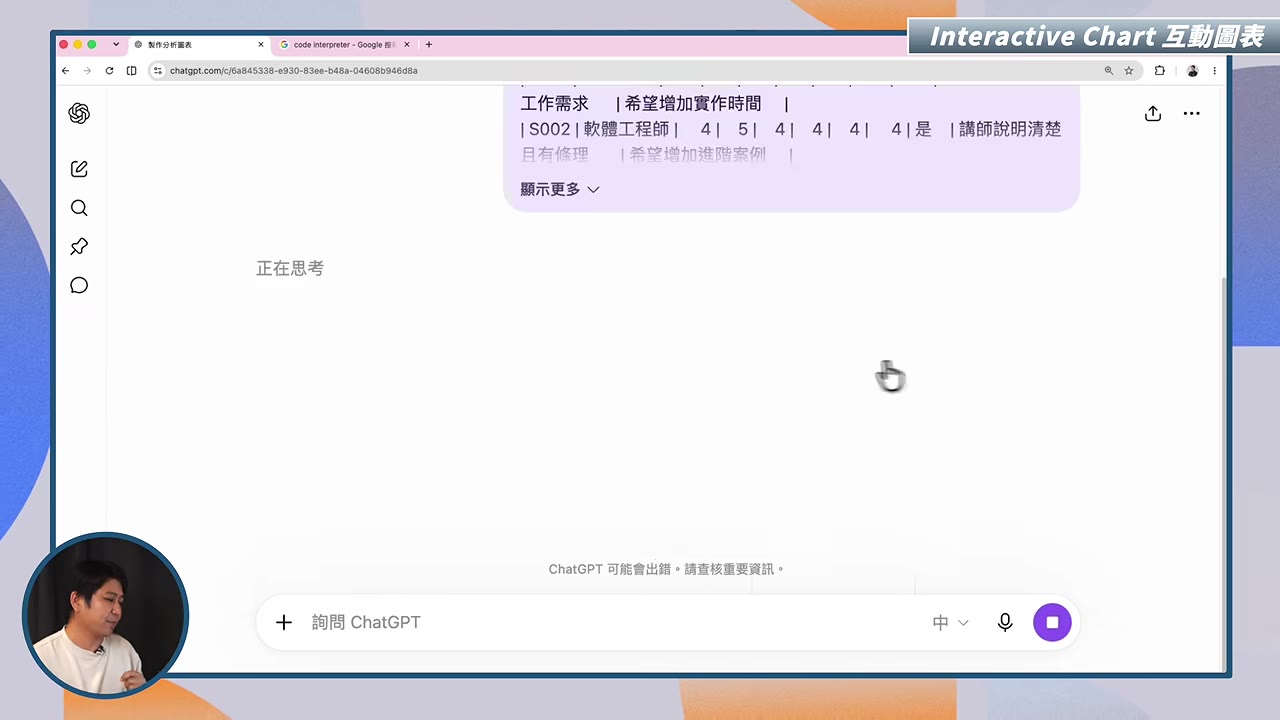This screenshot has width=1280, height=720.
Task: Open the Chrome three-dot menu
Action: pos(1214,71)
